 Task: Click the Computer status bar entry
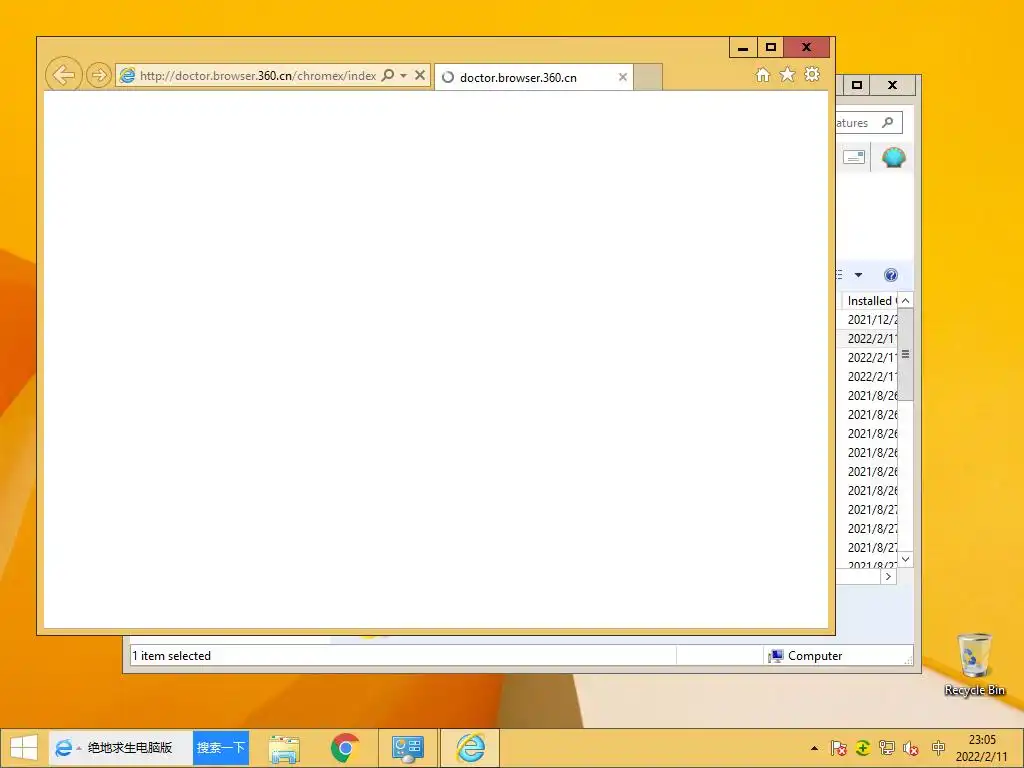[805, 656]
